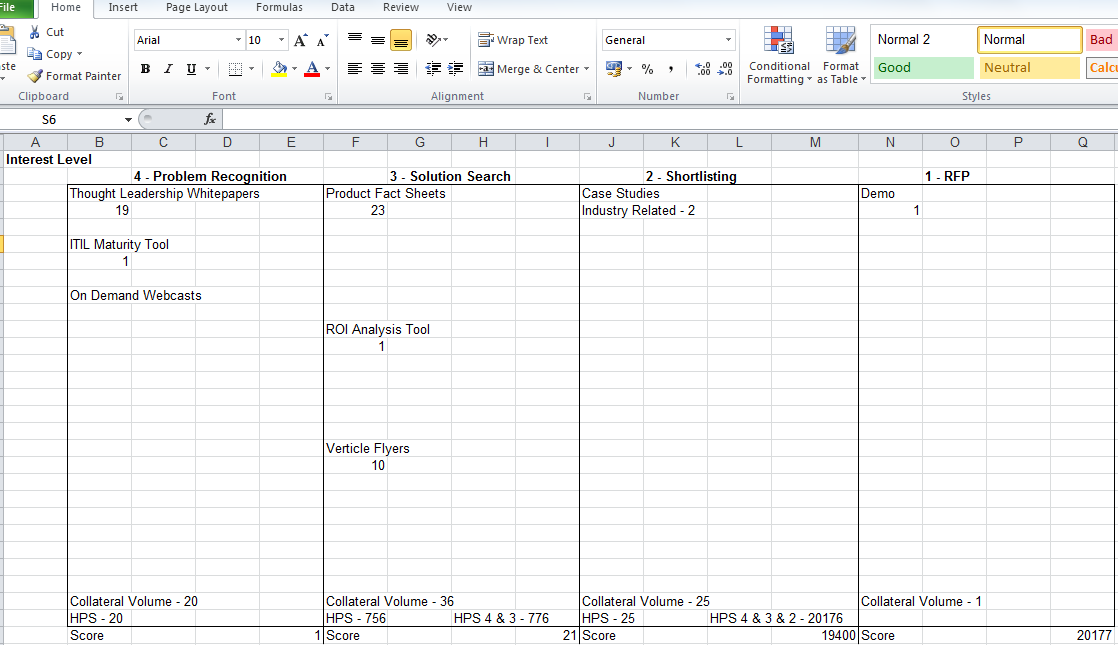Expand font color dropdown arrow
The width and height of the screenshot is (1118, 645).
pyautogui.click(x=327, y=69)
